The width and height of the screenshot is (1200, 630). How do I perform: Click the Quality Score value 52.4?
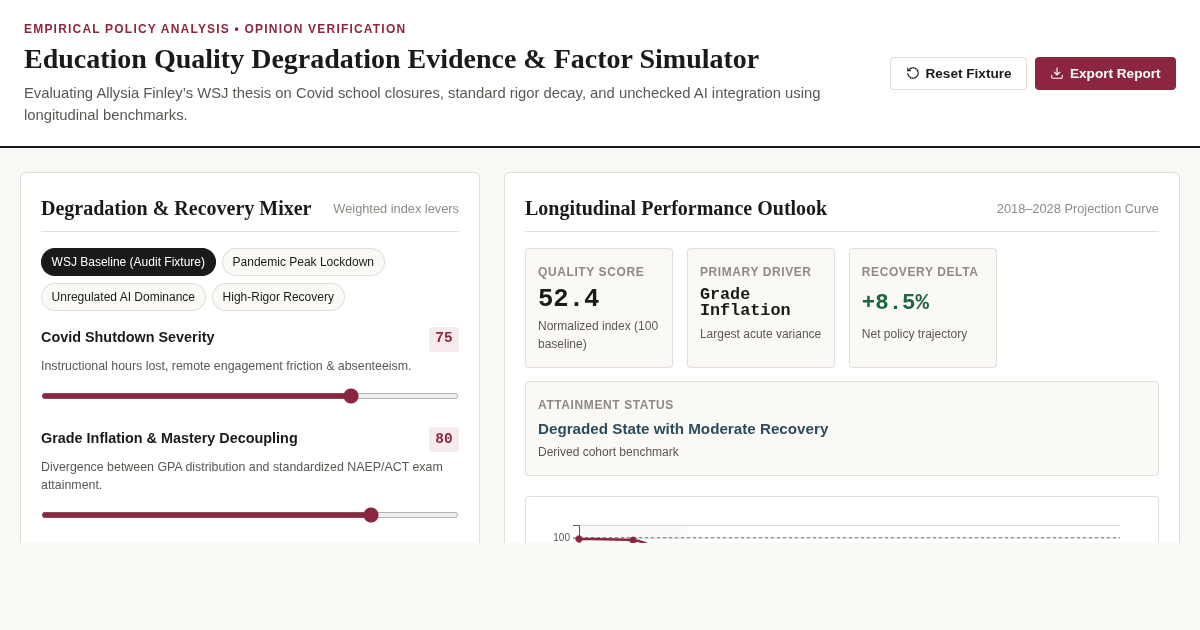click(569, 298)
